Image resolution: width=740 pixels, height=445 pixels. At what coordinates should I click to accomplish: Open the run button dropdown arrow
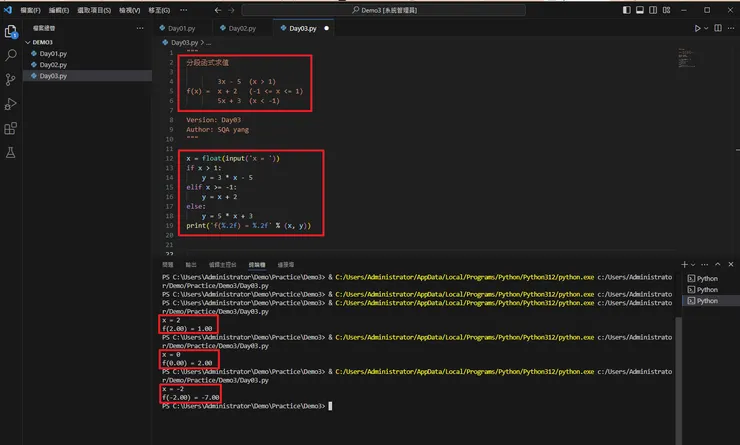pyautogui.click(x=707, y=28)
